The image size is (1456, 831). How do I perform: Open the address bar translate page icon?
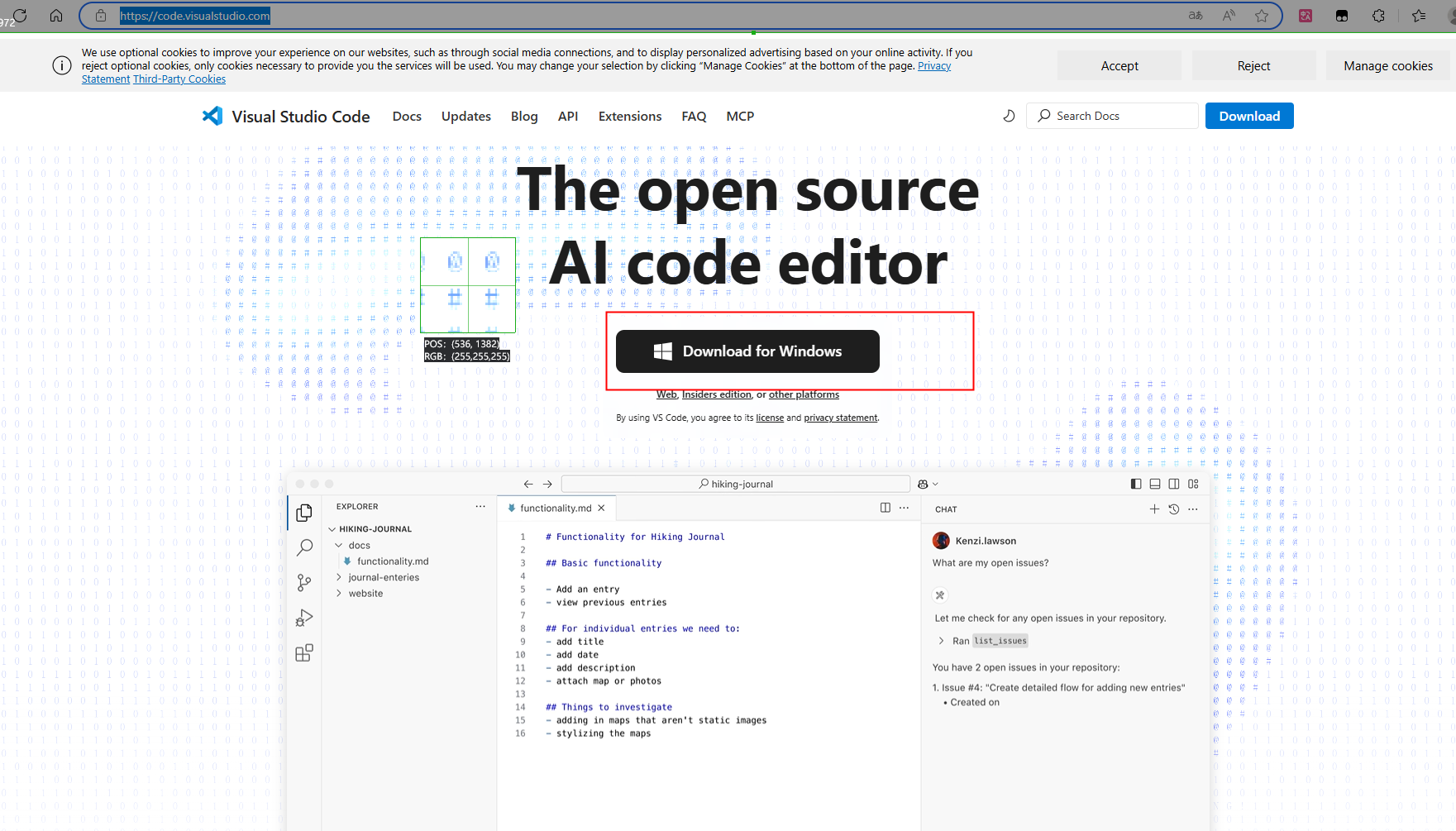pos(1196,16)
